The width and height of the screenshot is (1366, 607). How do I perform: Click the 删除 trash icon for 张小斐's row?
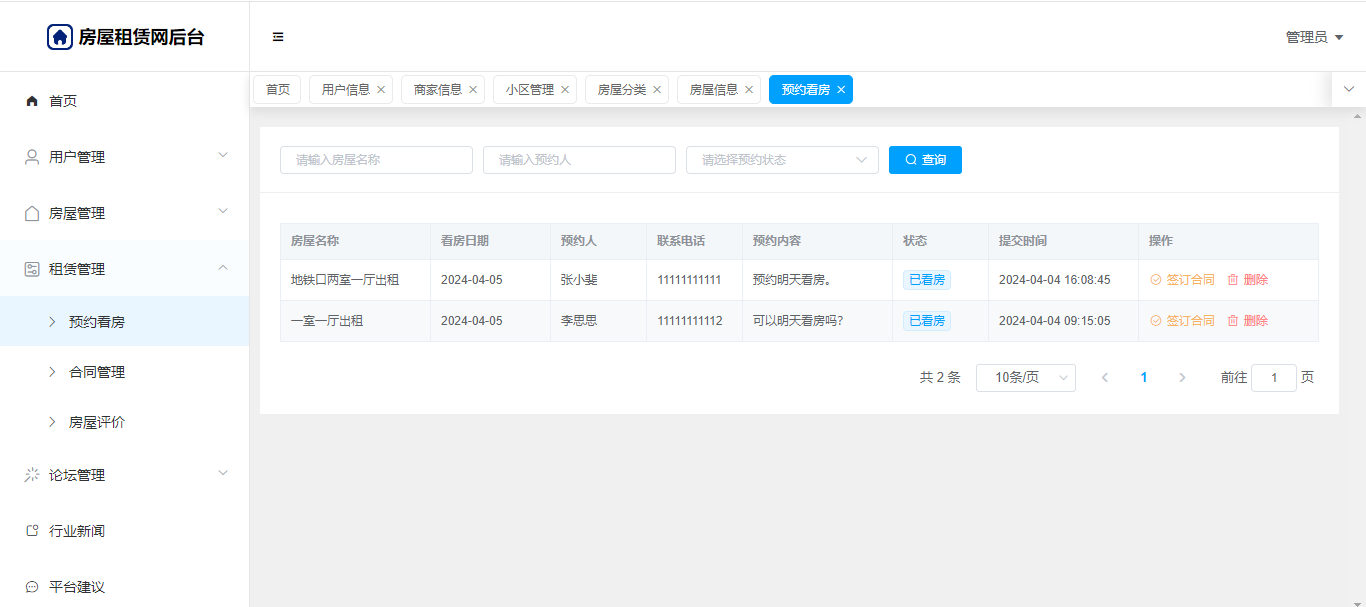pyautogui.click(x=1233, y=280)
